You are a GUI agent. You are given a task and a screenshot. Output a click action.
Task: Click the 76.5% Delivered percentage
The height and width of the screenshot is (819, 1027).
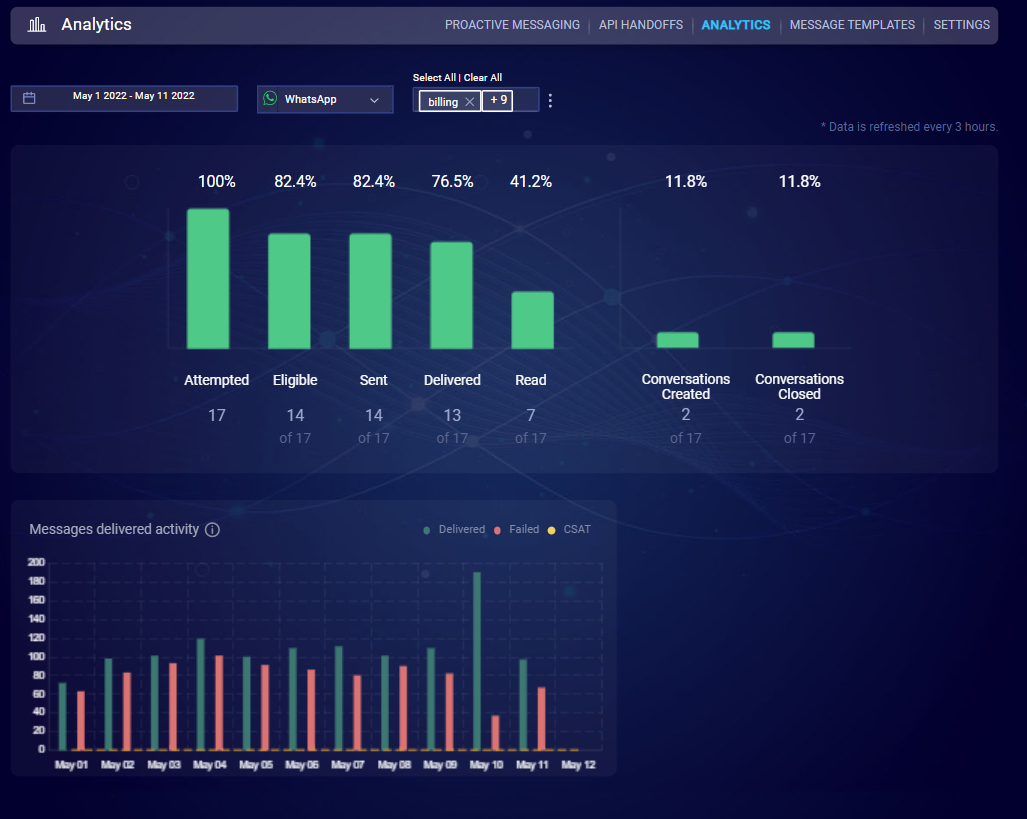(452, 181)
